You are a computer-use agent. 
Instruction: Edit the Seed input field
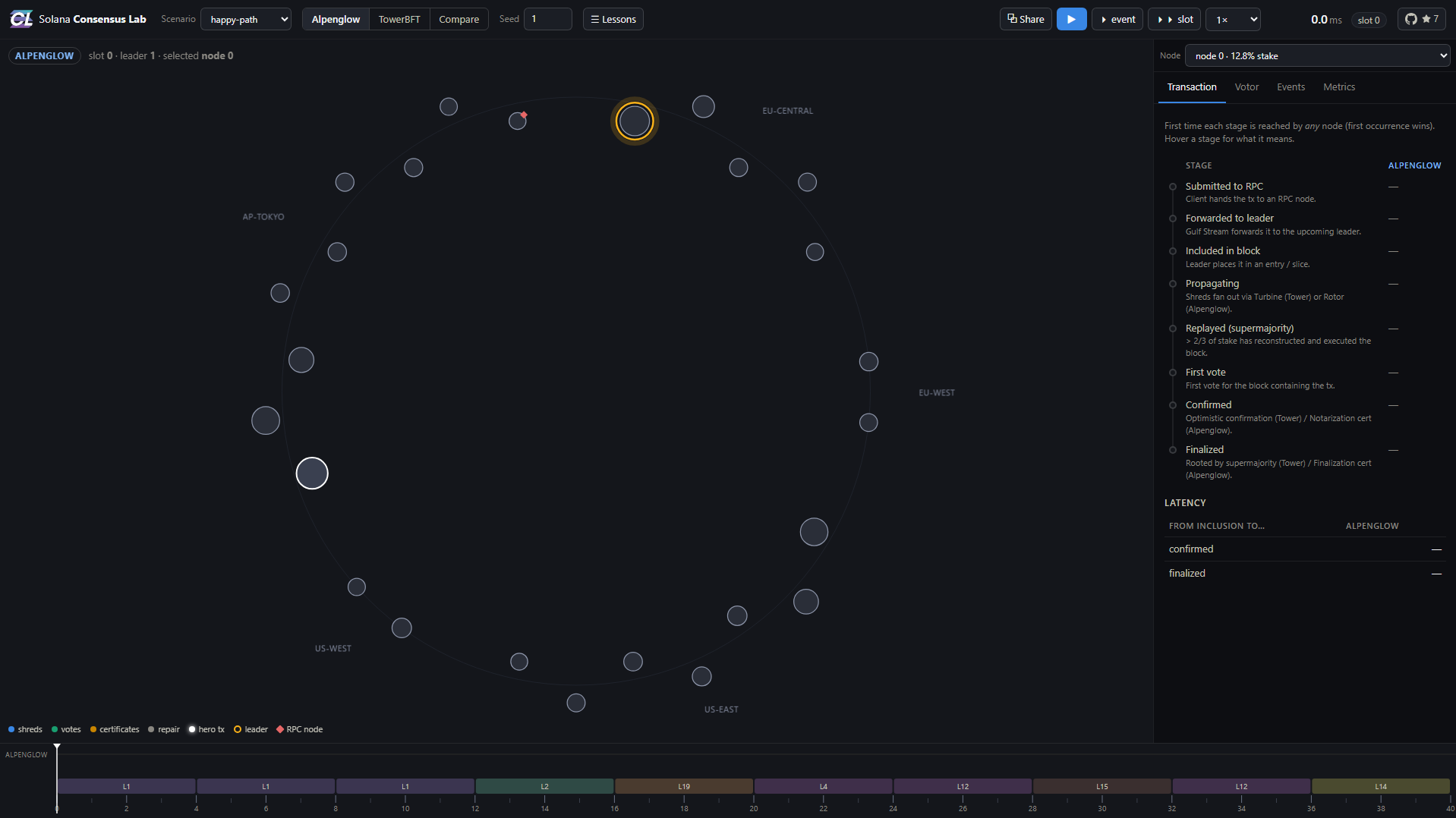(x=548, y=19)
